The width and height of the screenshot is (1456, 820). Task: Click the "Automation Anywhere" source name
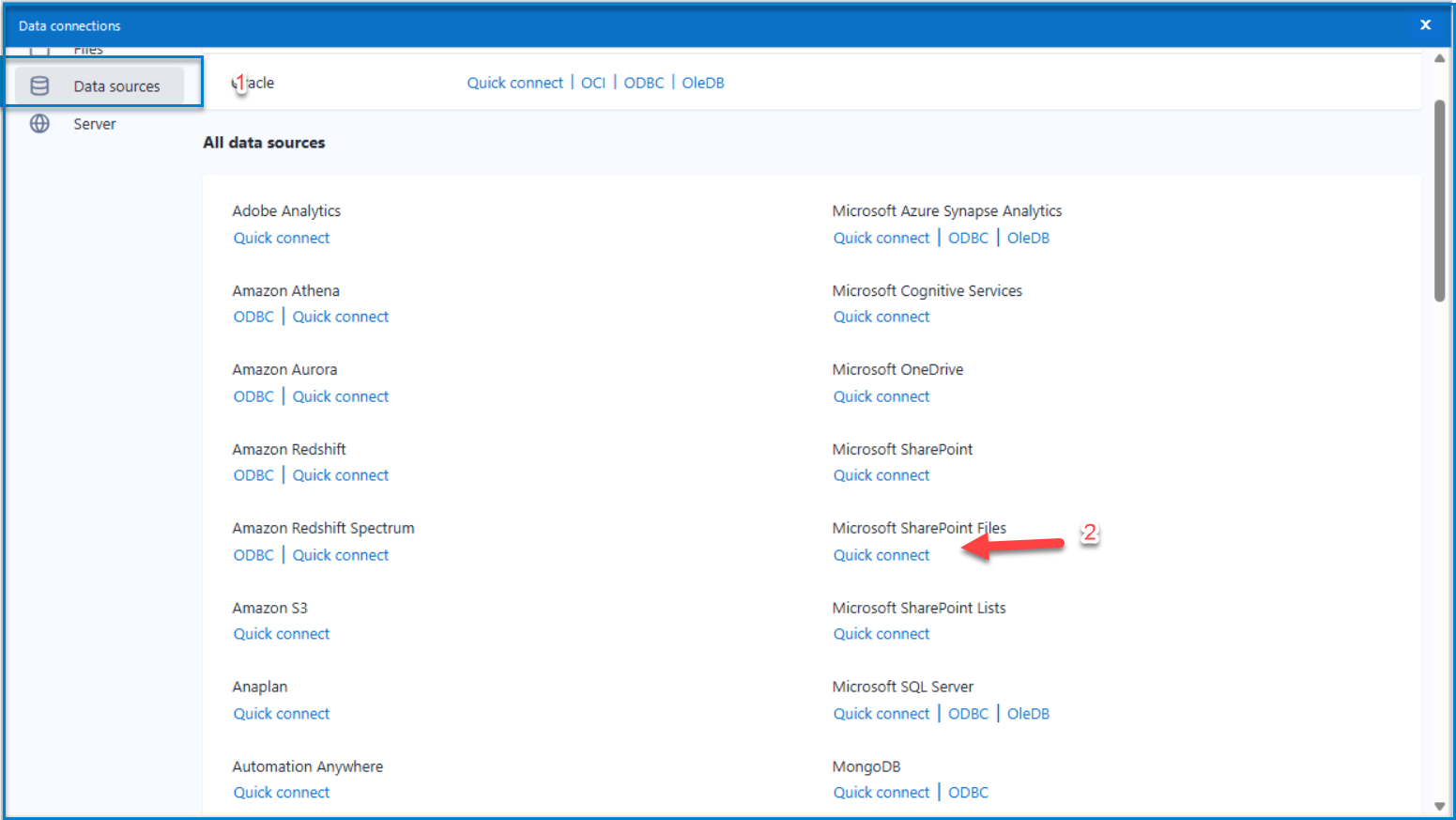pyautogui.click(x=308, y=767)
